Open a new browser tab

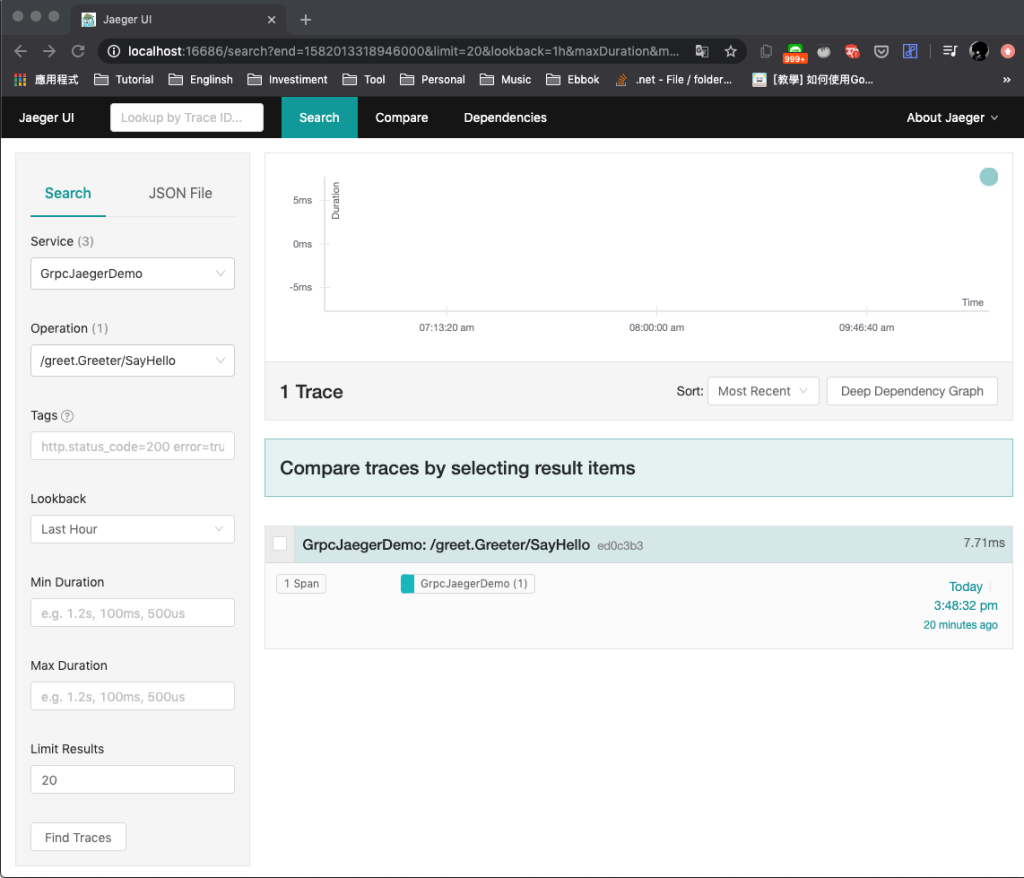306,20
